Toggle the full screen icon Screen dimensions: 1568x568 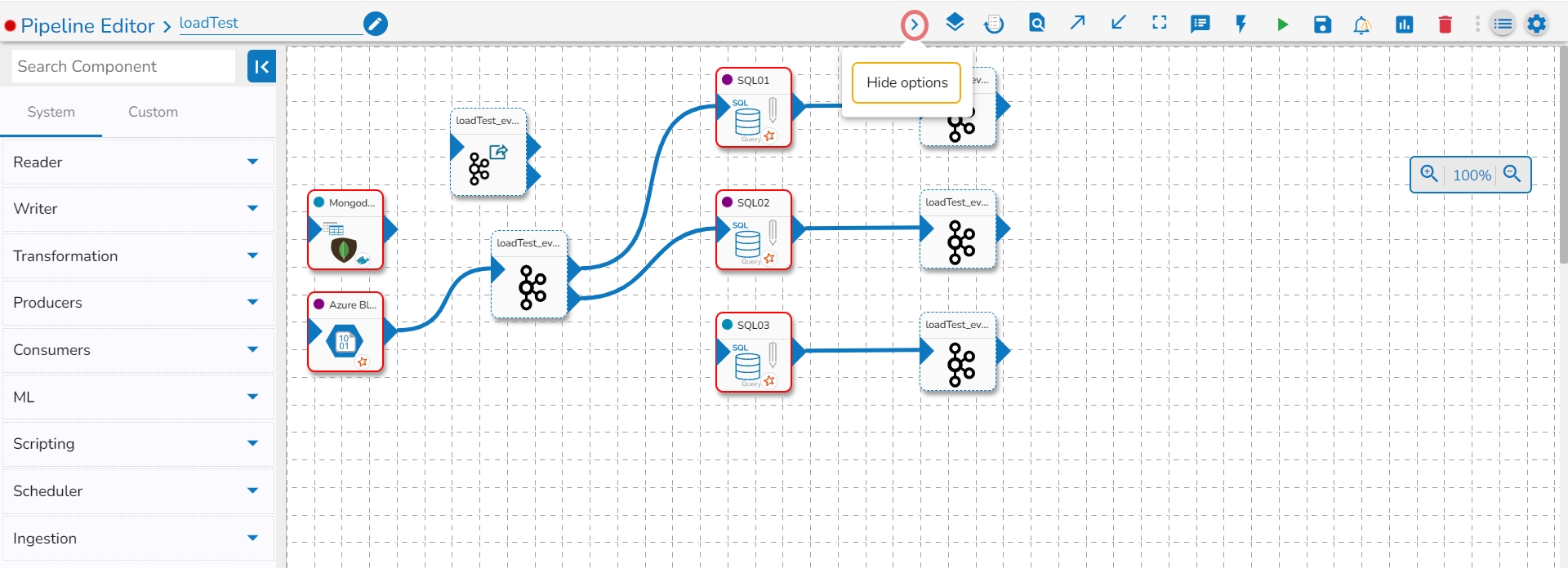tap(1160, 23)
